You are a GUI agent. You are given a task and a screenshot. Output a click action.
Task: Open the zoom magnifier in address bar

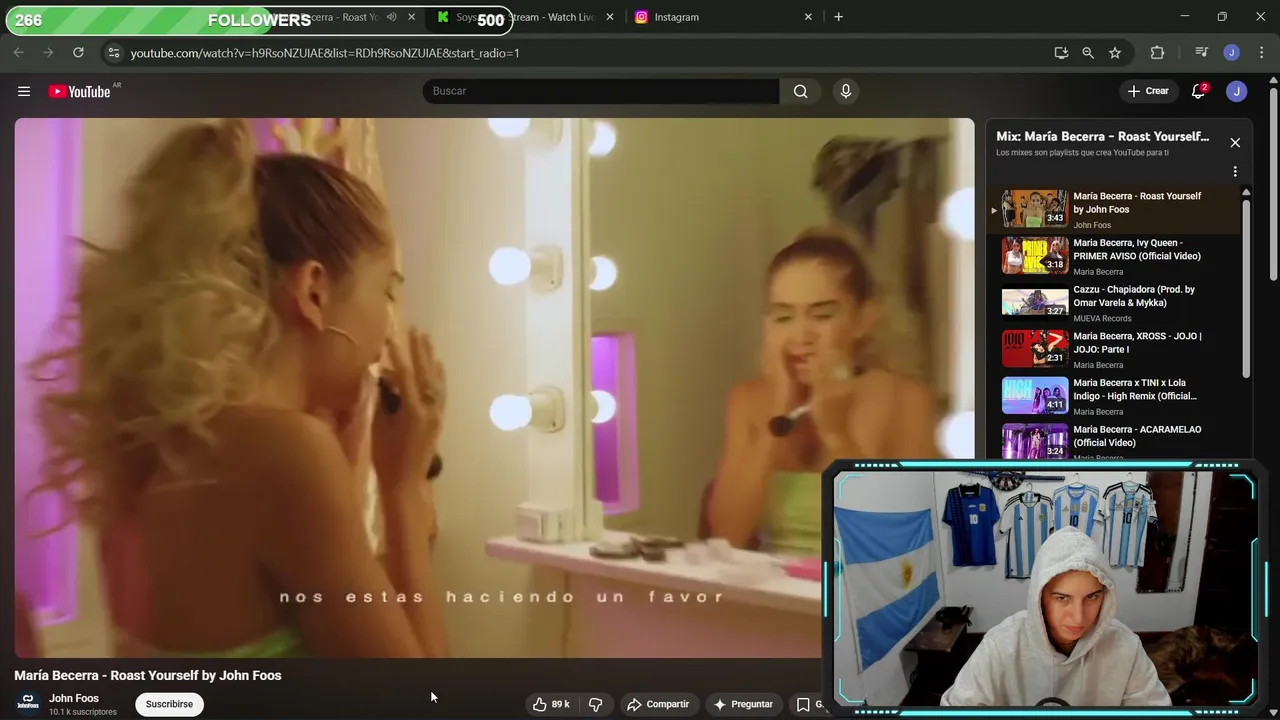1088,53
